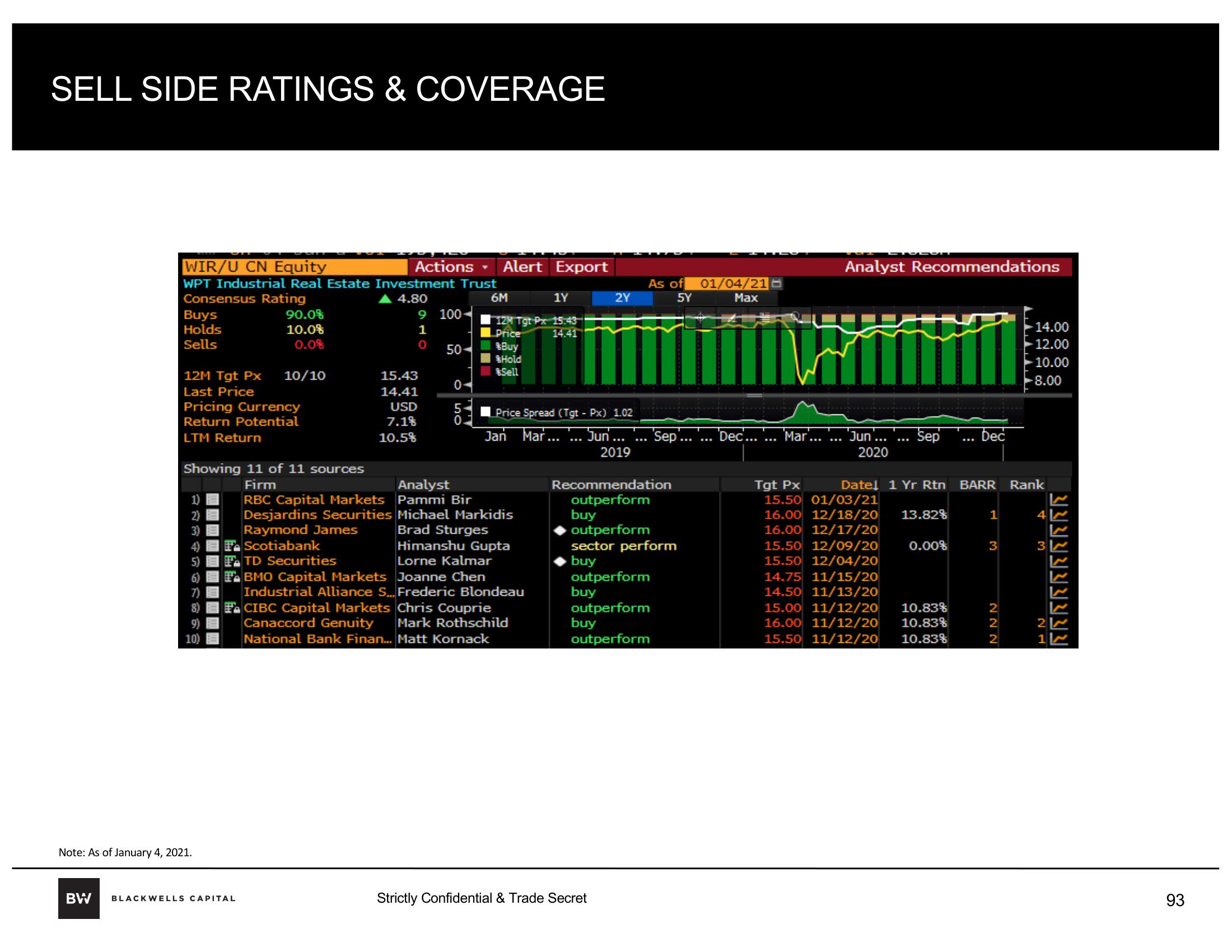This screenshot has height=952, width=1232.
Task: Open the document icon for National Bank Financial
Action: pyautogui.click(x=212, y=639)
